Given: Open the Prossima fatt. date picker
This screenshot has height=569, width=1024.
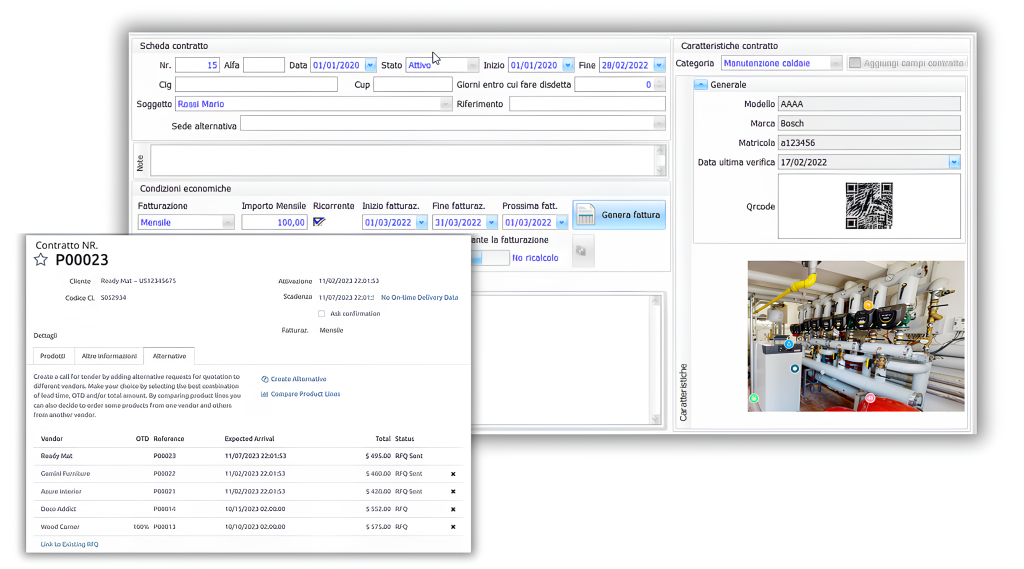Looking at the screenshot, I should 561,223.
